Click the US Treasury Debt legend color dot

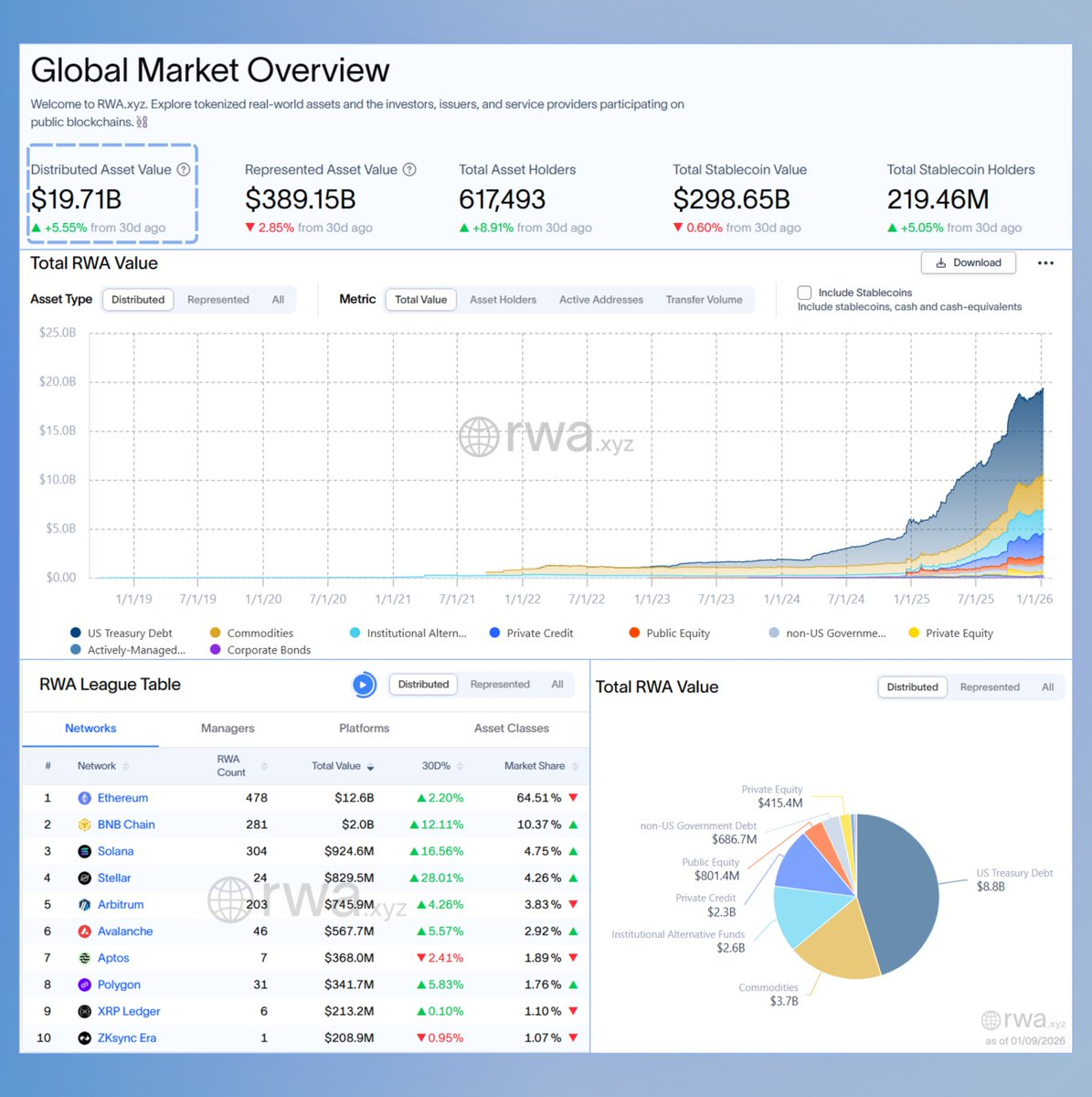pyautogui.click(x=74, y=633)
